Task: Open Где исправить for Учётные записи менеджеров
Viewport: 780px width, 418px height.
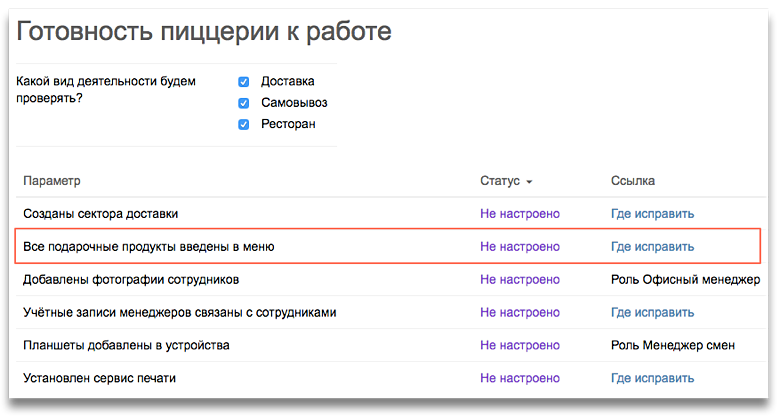Action: [x=652, y=313]
